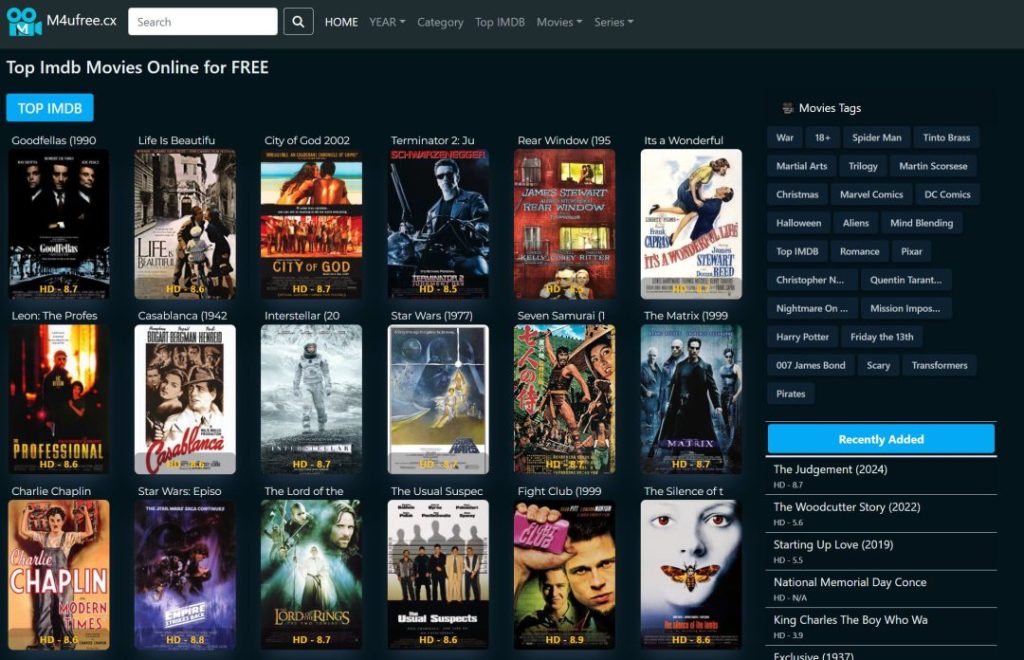Open the Leon The Professional poster
Image resolution: width=1024 pixels, height=660 pixels.
(59, 399)
